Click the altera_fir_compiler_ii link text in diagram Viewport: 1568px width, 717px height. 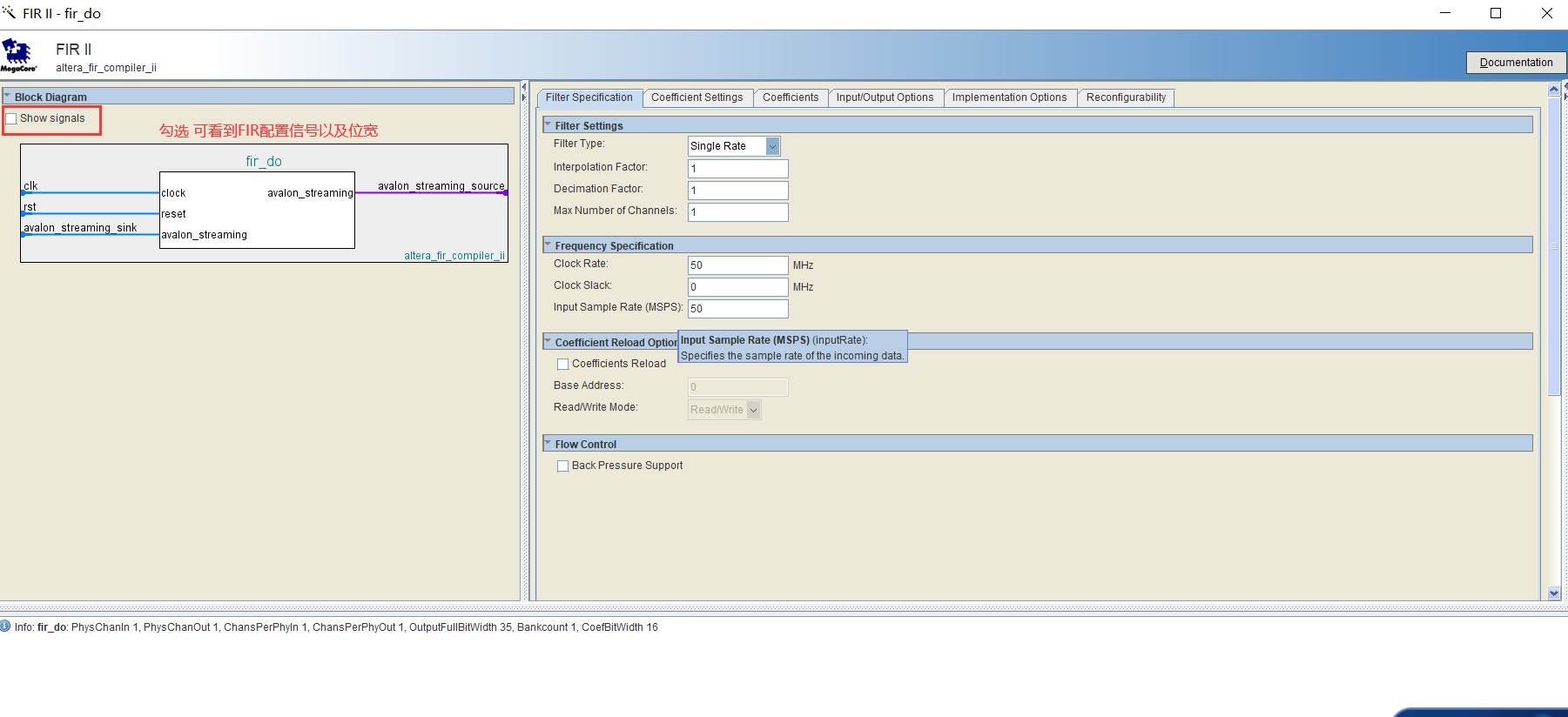(454, 256)
